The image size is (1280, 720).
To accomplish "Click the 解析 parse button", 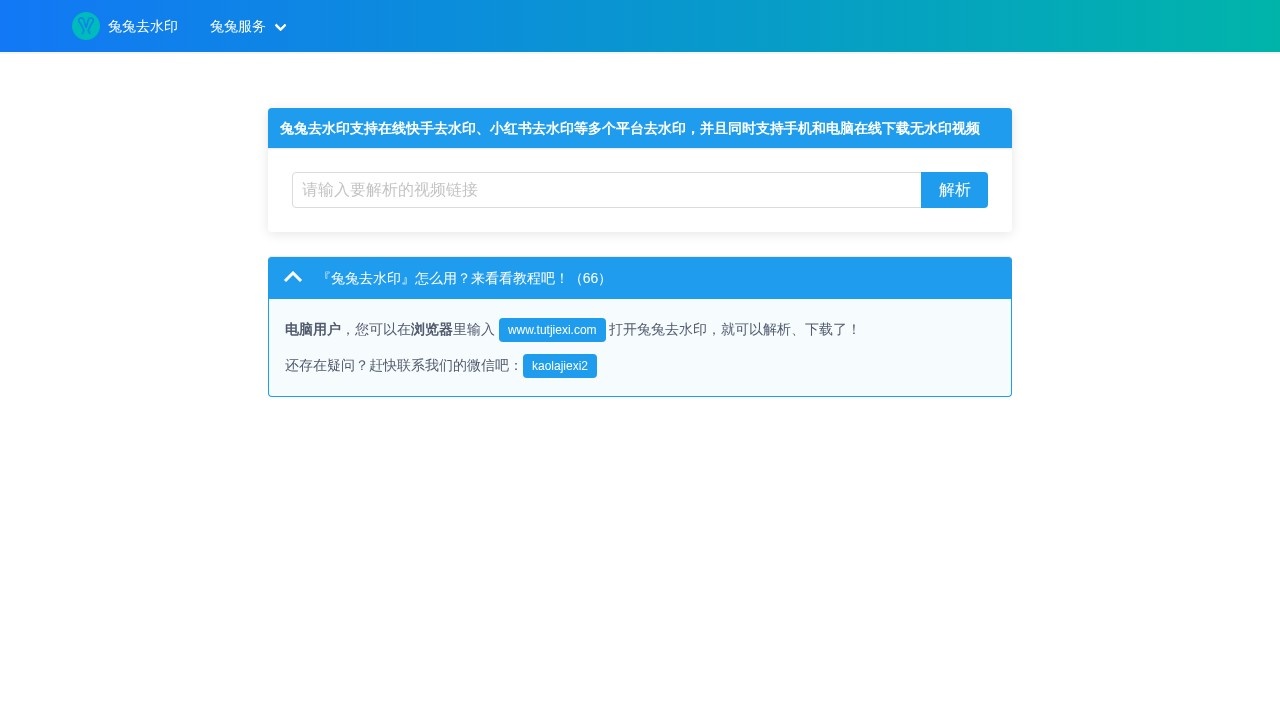I will pos(954,190).
